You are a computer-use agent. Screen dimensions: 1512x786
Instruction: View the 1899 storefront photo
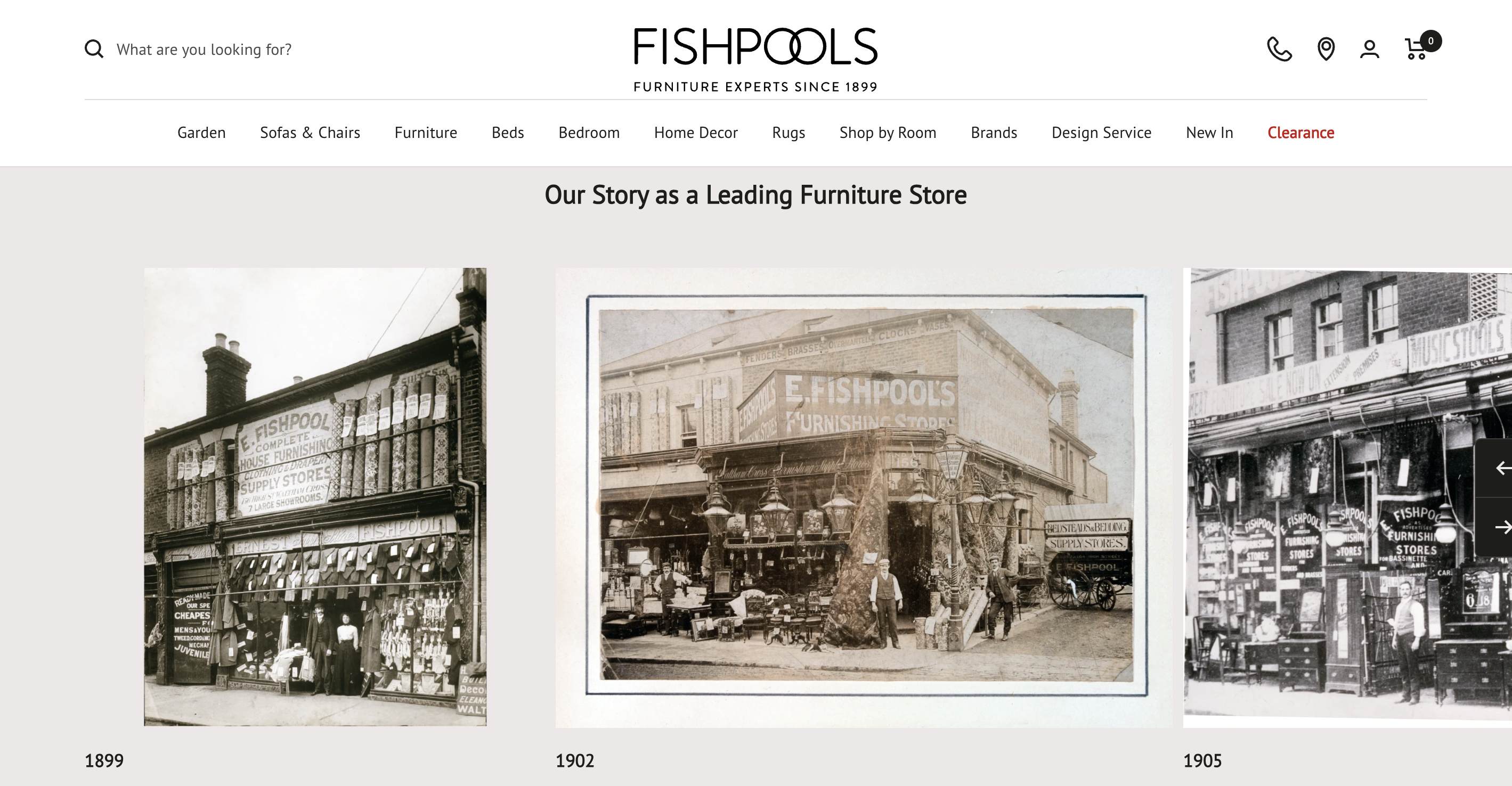[315, 497]
